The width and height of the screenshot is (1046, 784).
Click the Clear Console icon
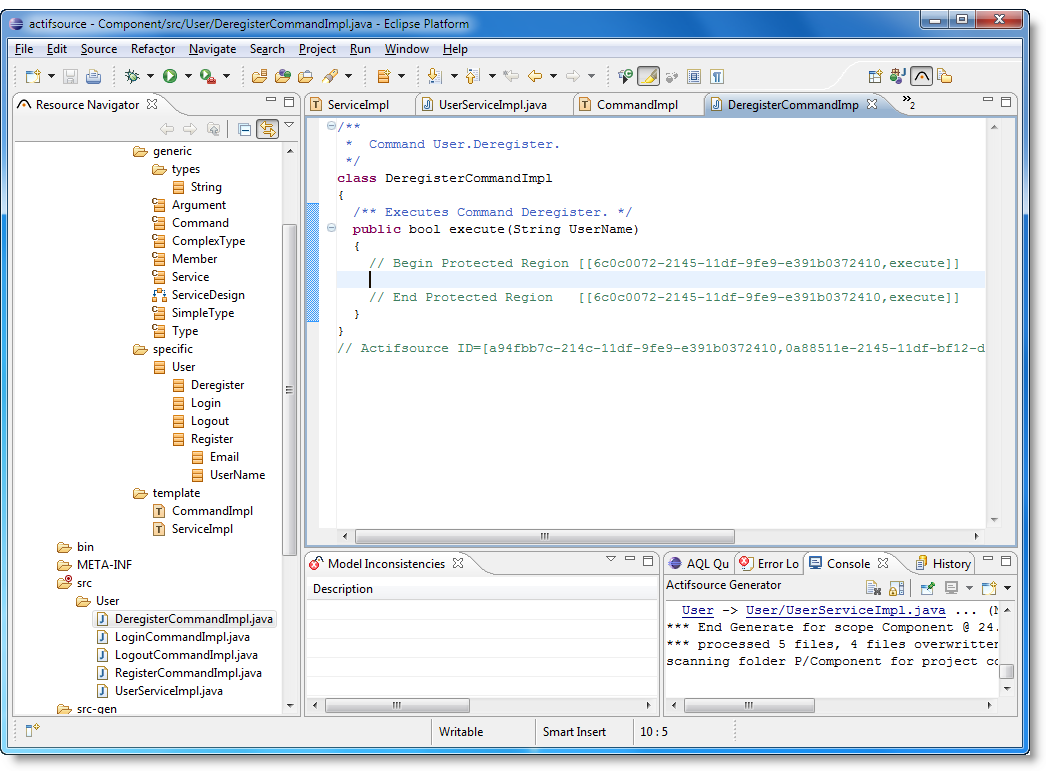pyautogui.click(x=873, y=589)
